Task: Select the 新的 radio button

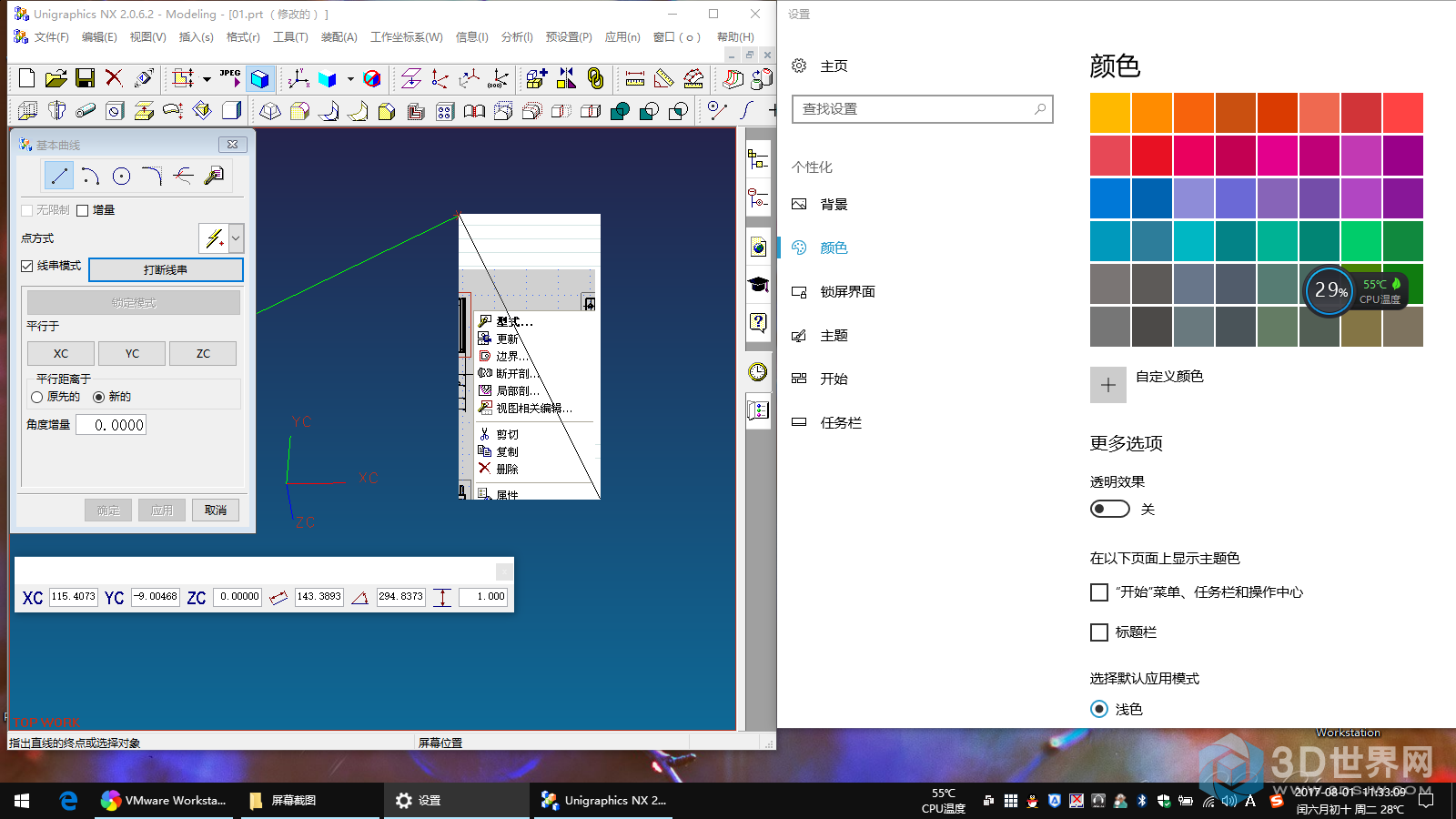Action: 98,397
